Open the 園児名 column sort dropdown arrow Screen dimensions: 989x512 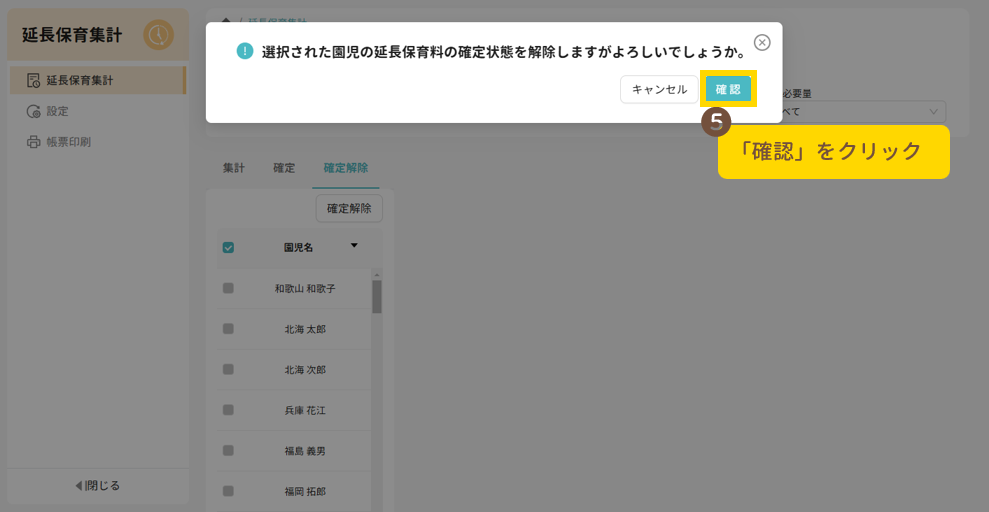(x=353, y=245)
